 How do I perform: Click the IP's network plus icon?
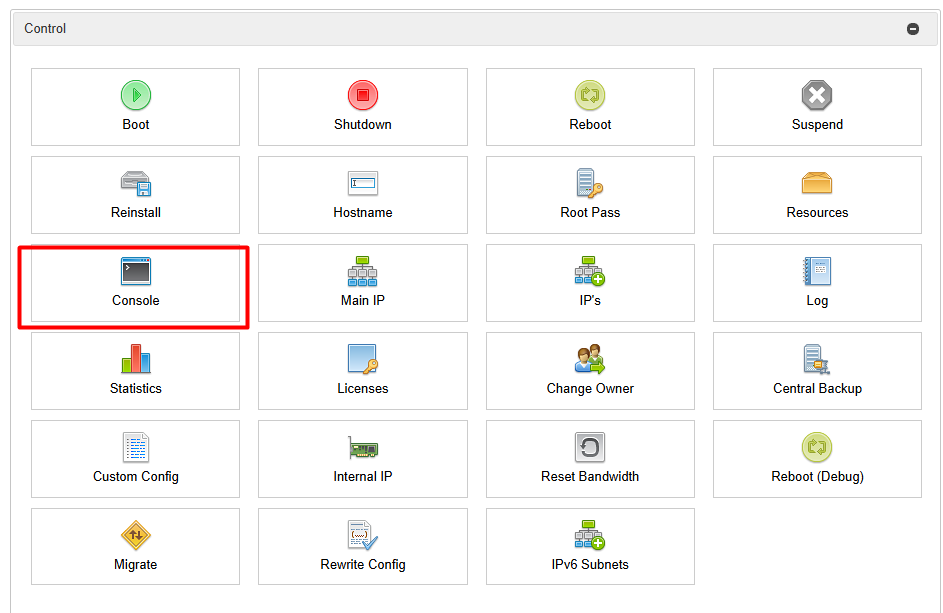590,271
